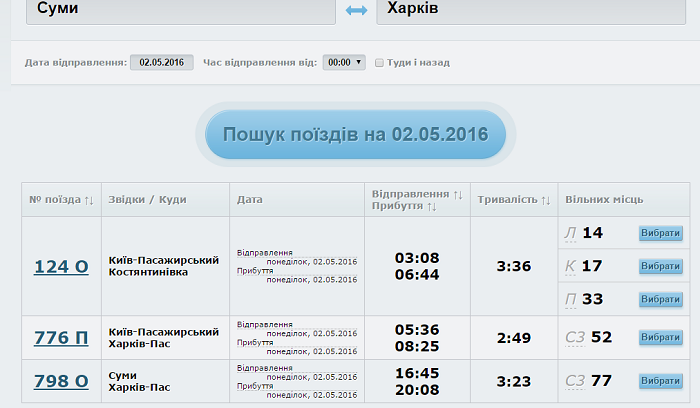Choose К class seats on train 124

(x=660, y=266)
